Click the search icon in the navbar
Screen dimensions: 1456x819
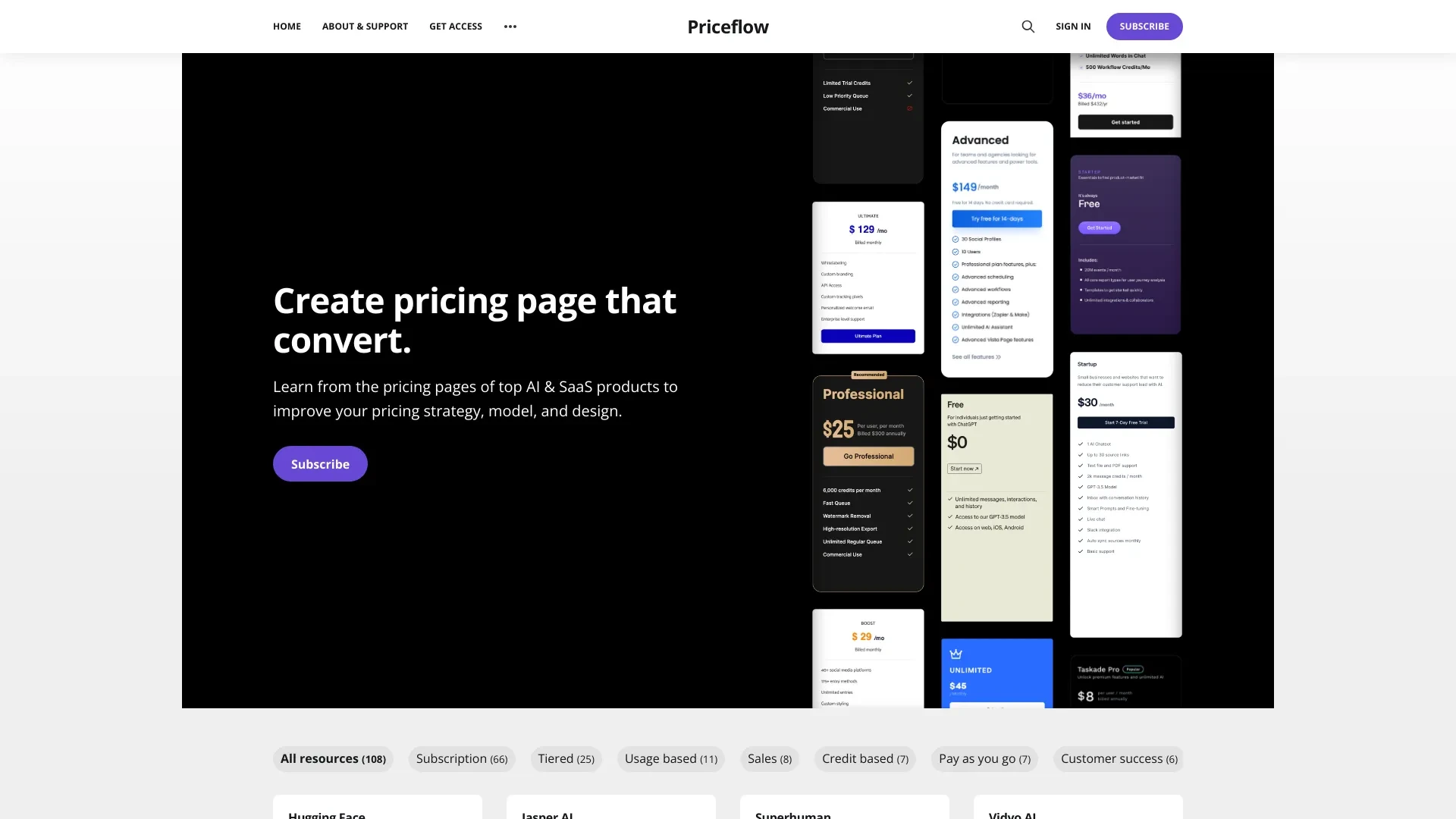tap(1027, 26)
